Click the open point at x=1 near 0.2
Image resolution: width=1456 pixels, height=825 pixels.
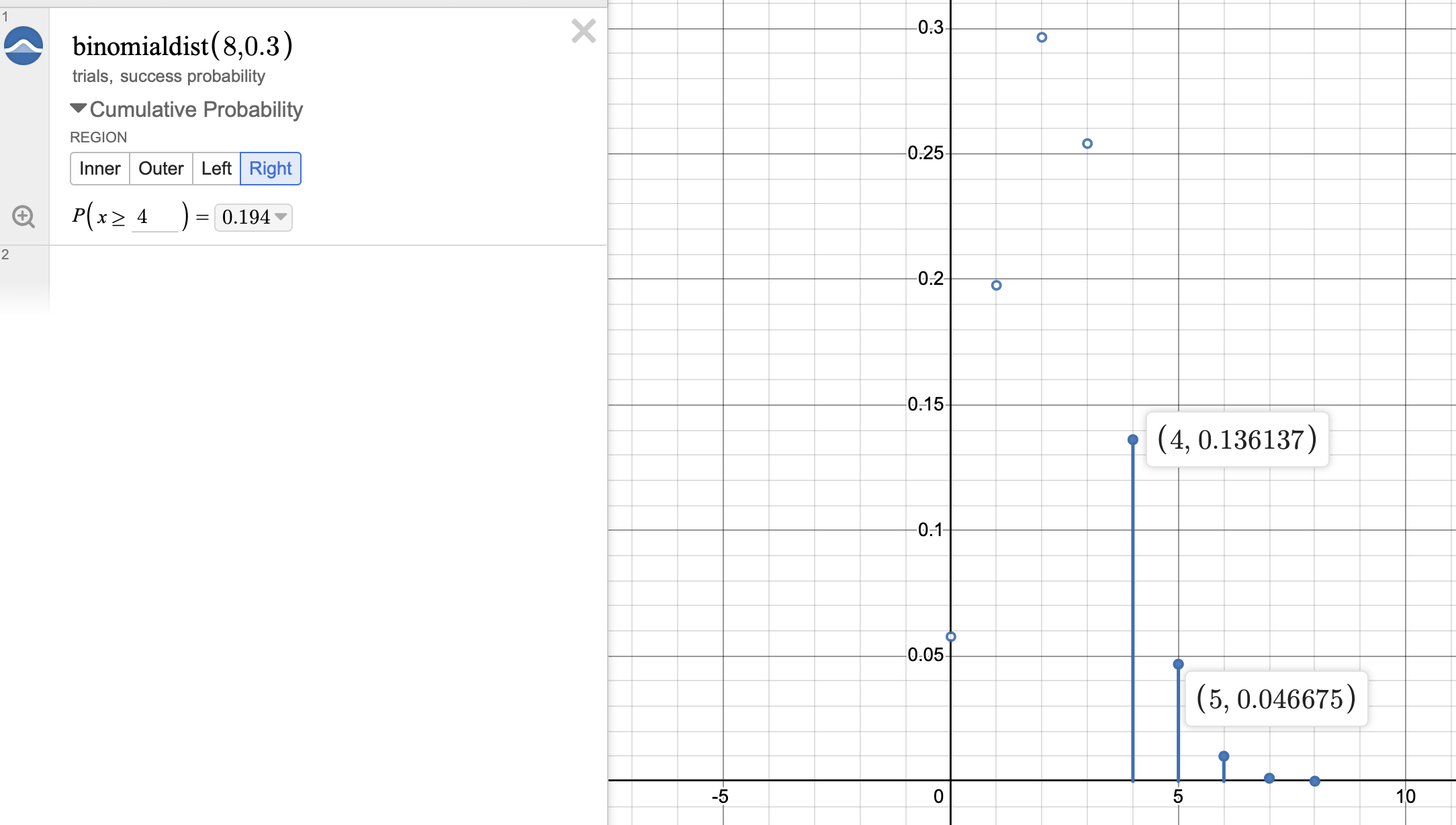(997, 286)
